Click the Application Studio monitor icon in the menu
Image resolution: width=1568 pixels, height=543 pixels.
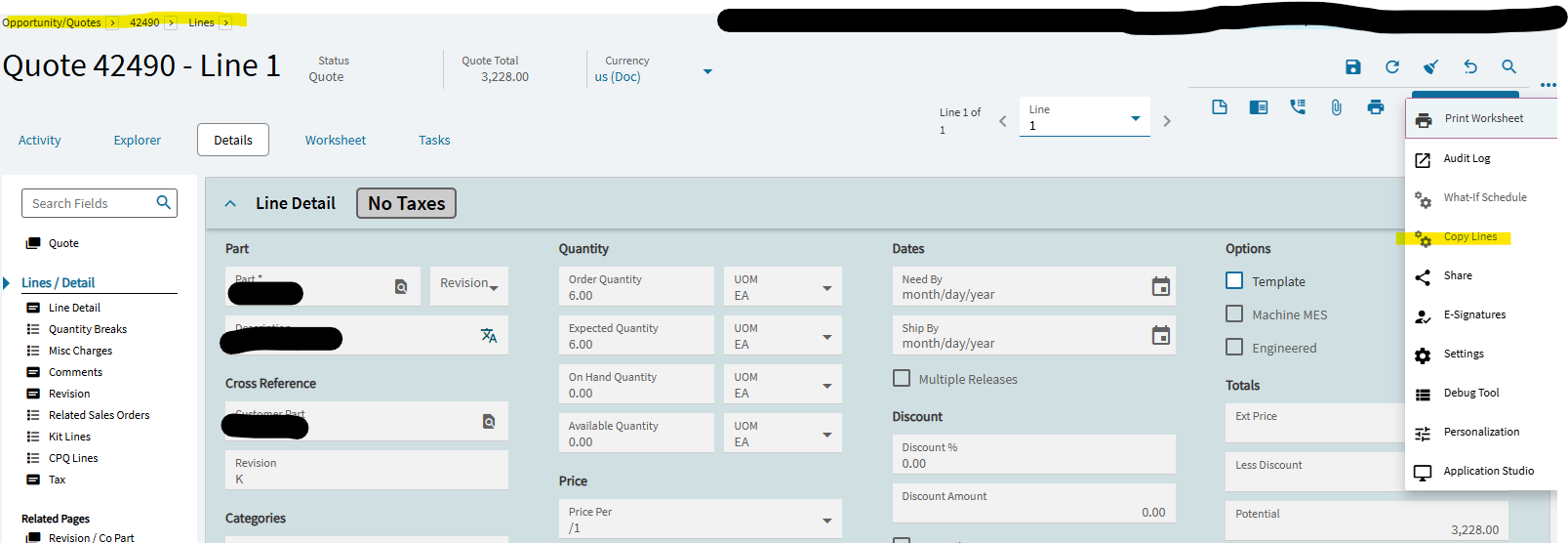(x=1423, y=473)
